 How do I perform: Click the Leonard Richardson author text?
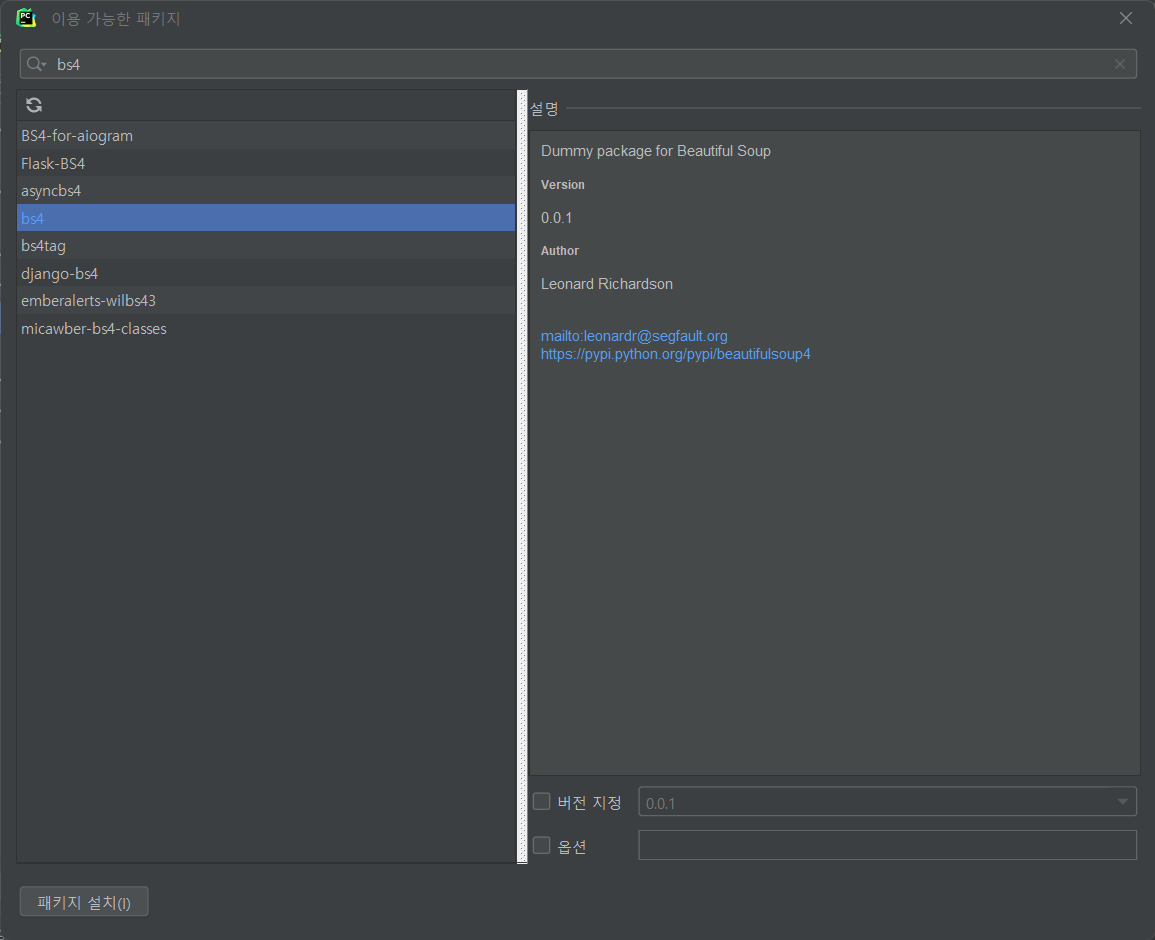click(606, 284)
